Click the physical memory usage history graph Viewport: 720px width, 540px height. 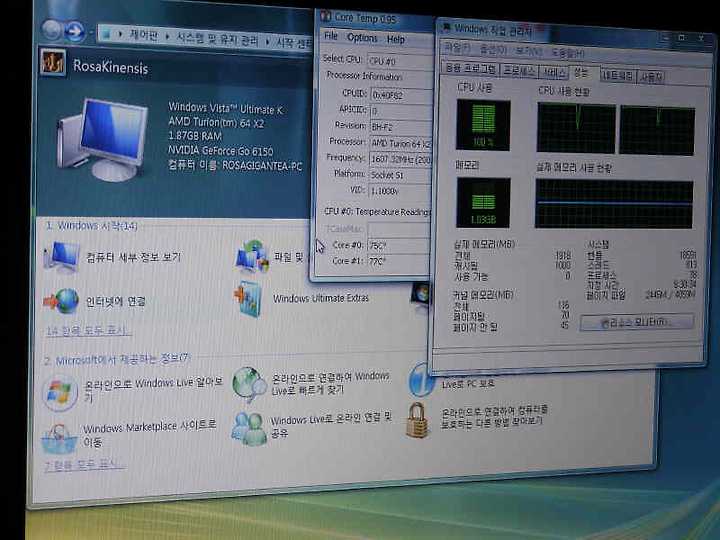[x=614, y=203]
